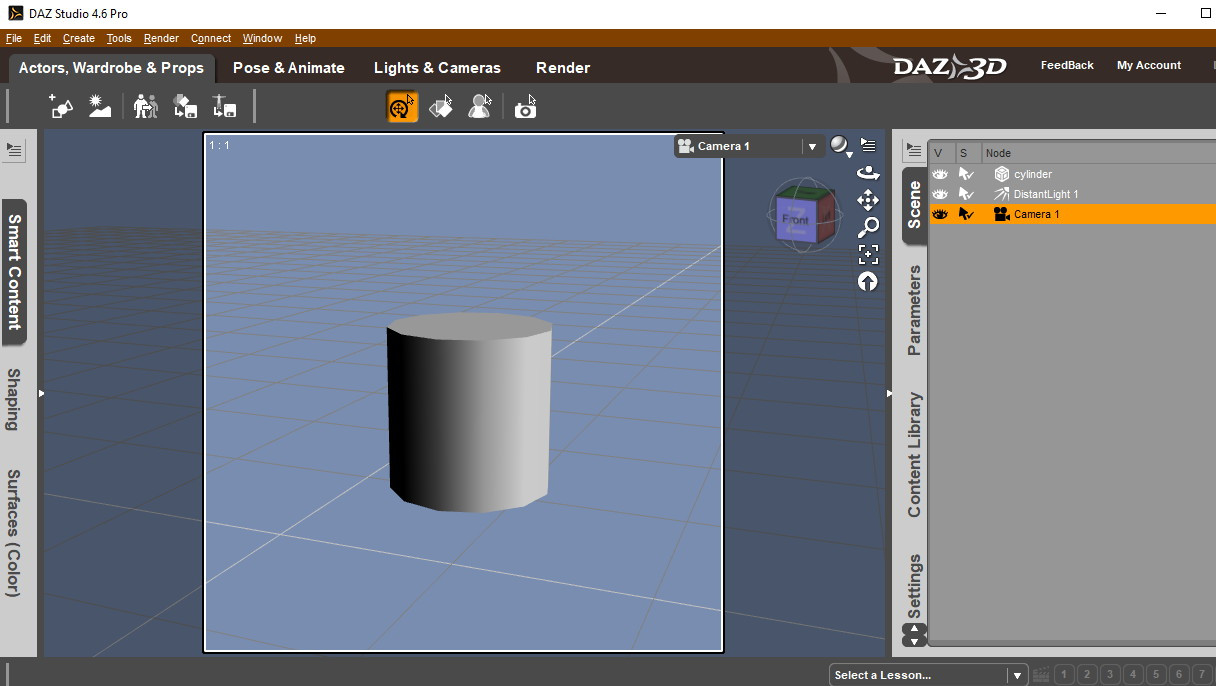
Task: Open the draw style sphere dropdown
Action: tap(842, 147)
